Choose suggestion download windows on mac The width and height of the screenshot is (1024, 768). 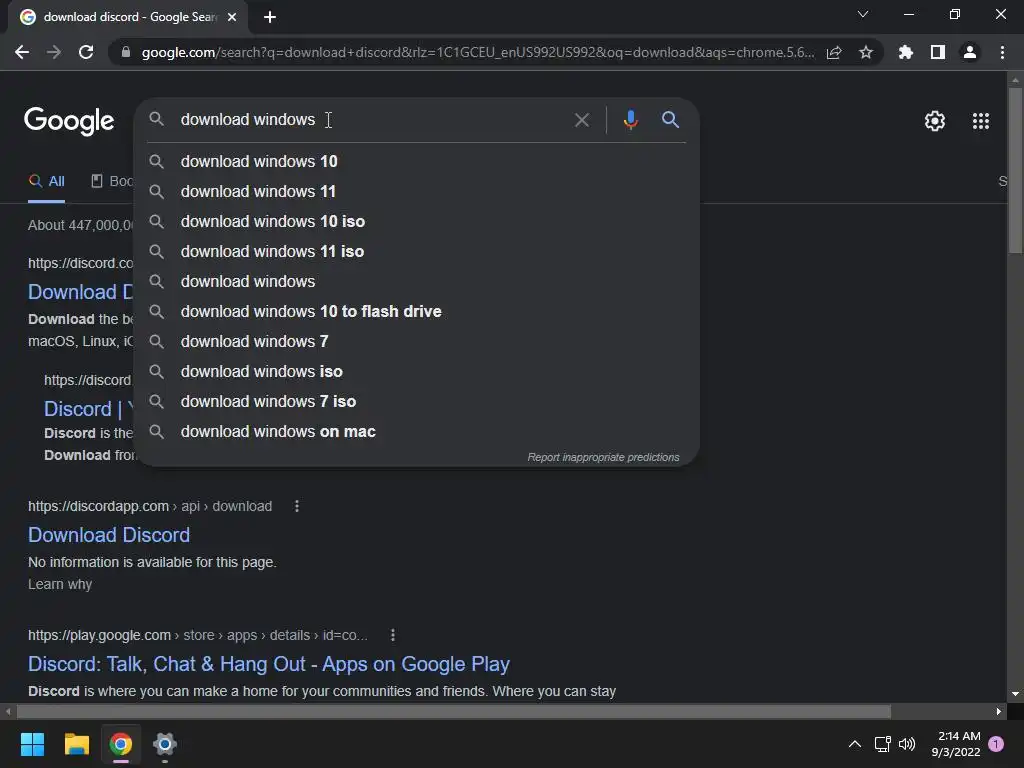click(x=417, y=432)
